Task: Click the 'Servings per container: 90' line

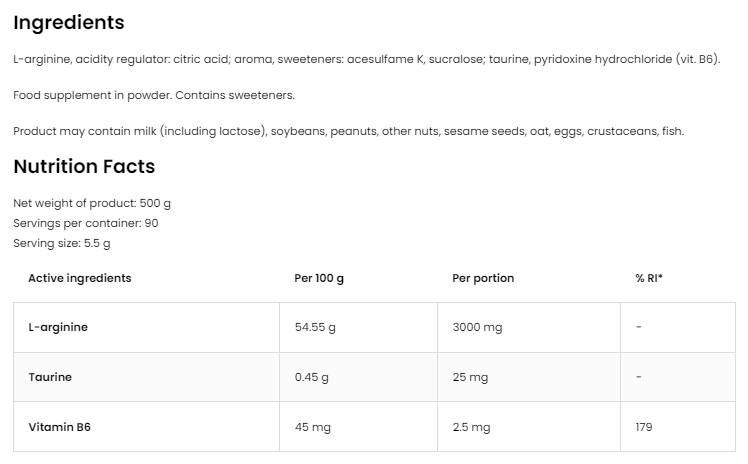Action: (x=86, y=223)
